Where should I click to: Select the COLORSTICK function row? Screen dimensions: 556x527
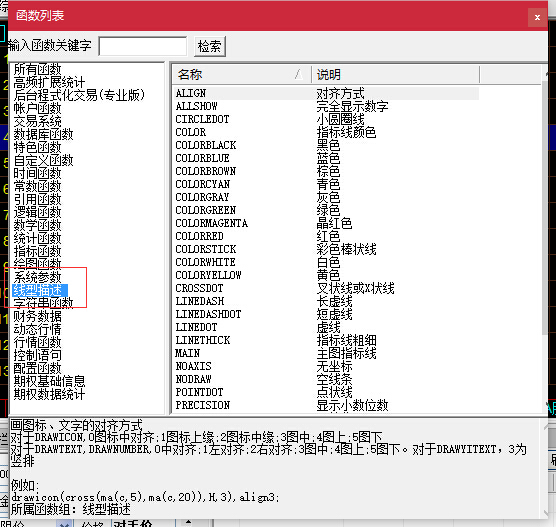[x=326, y=249]
